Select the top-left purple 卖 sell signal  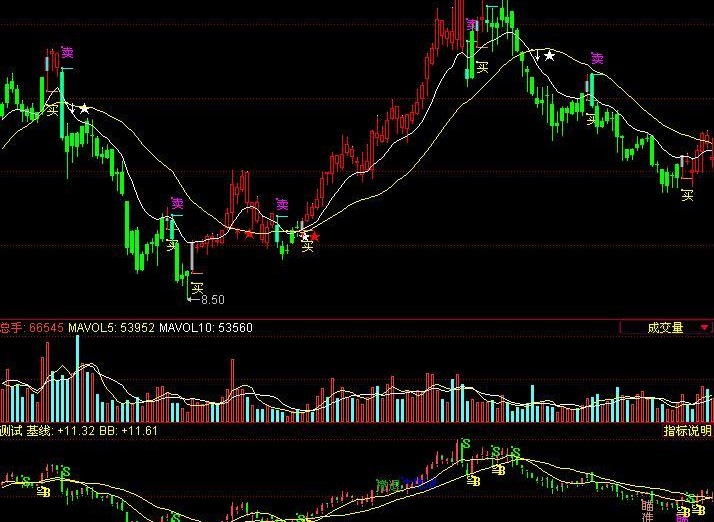click(67, 53)
